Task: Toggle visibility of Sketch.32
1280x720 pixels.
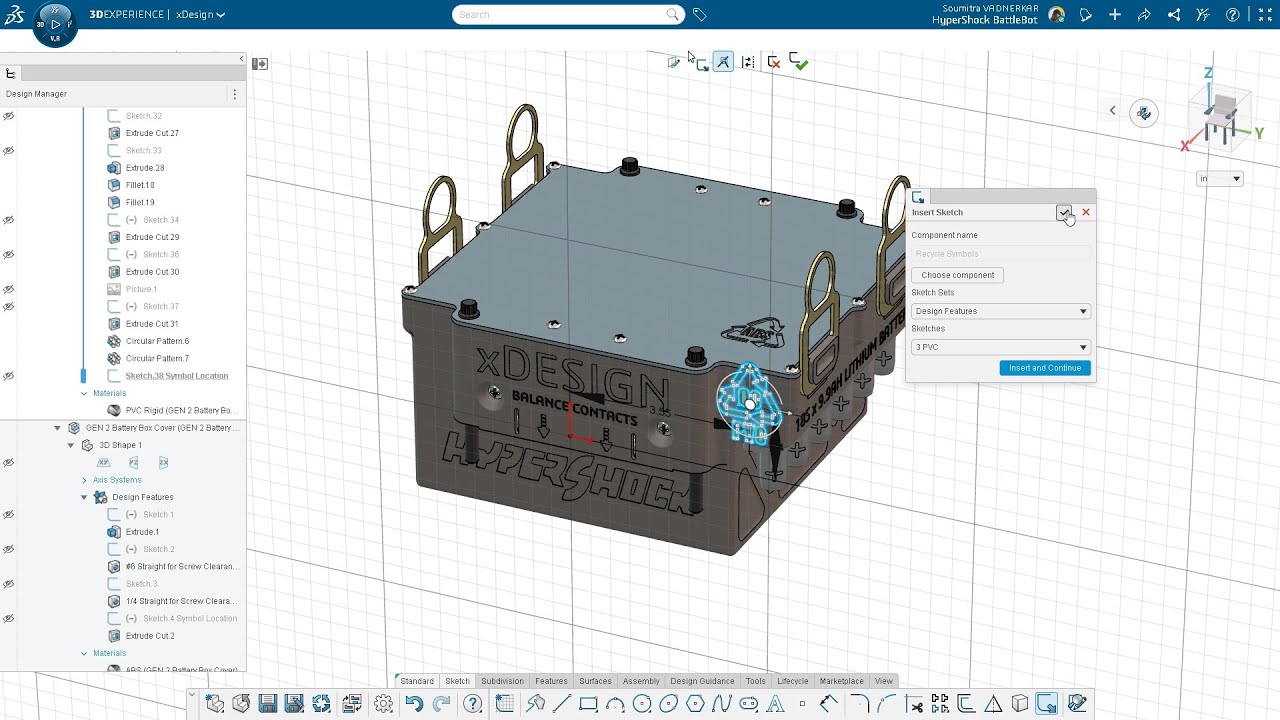Action: click(9, 116)
